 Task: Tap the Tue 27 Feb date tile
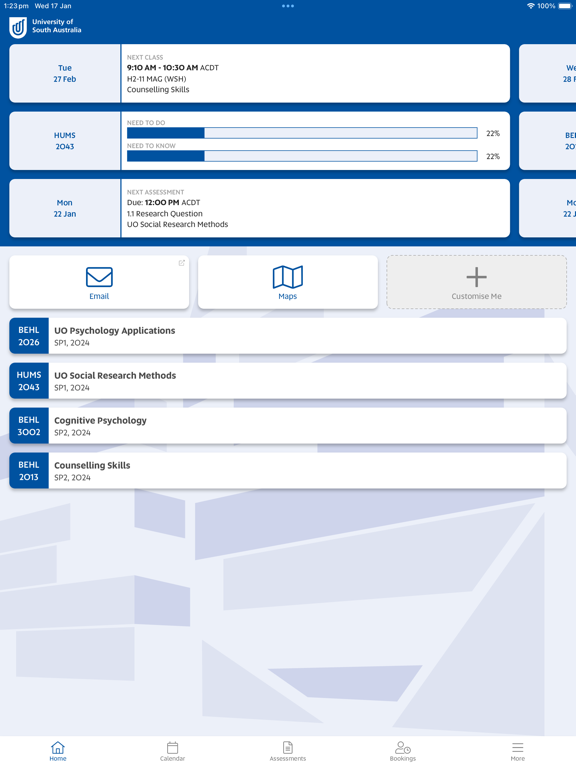coord(65,73)
